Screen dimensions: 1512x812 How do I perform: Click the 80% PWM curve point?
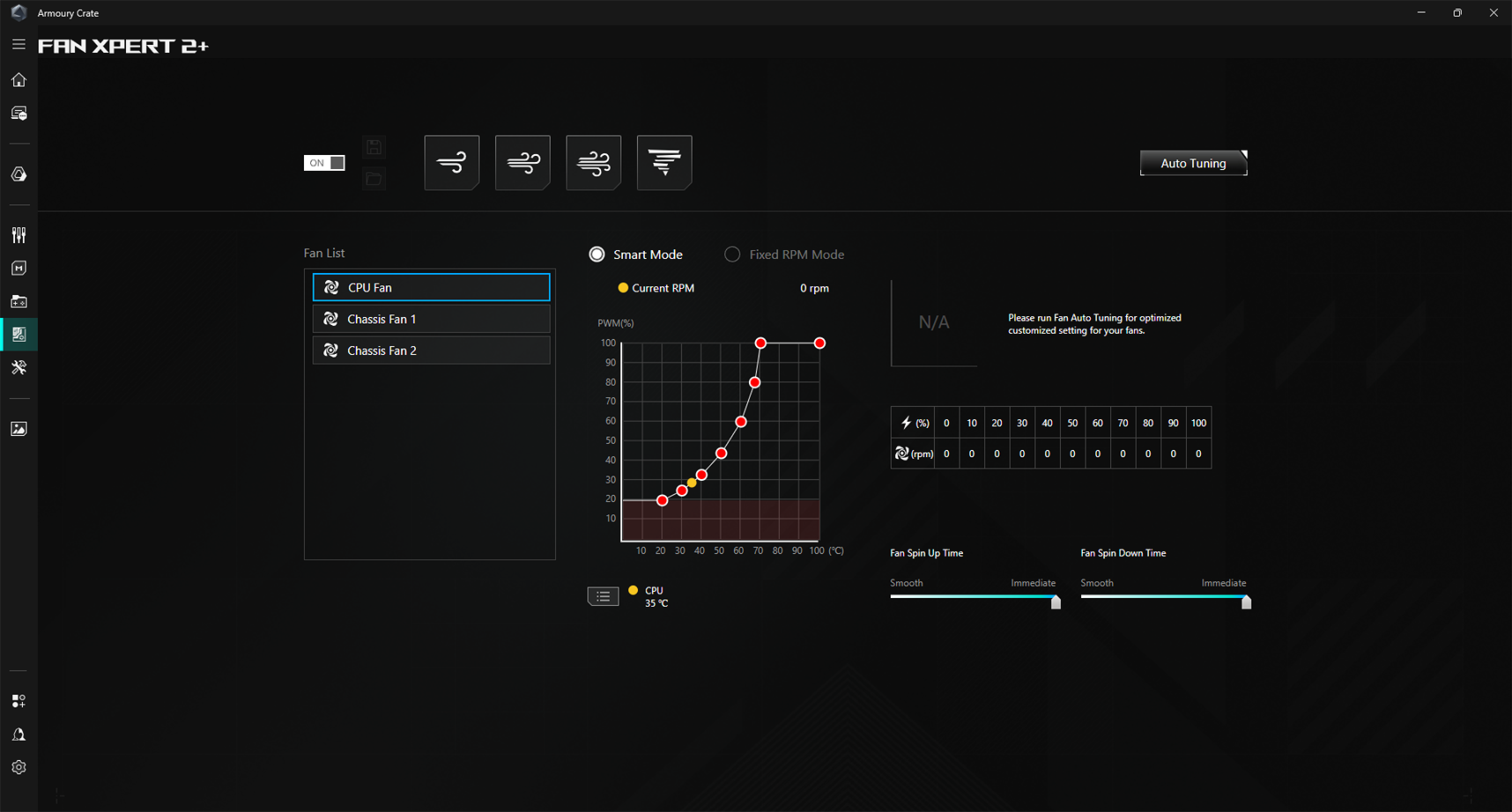(754, 382)
